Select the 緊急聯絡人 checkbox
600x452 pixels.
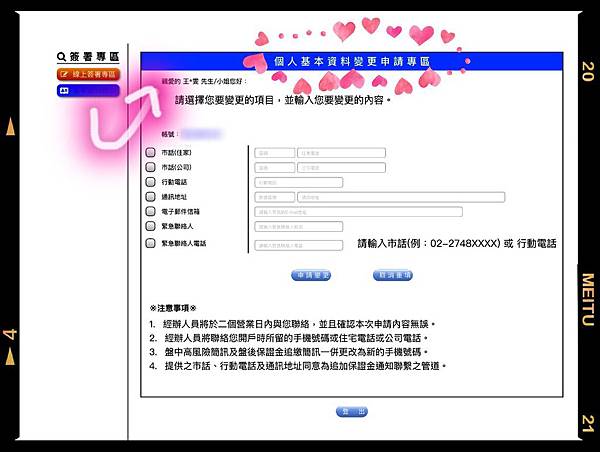[150, 226]
